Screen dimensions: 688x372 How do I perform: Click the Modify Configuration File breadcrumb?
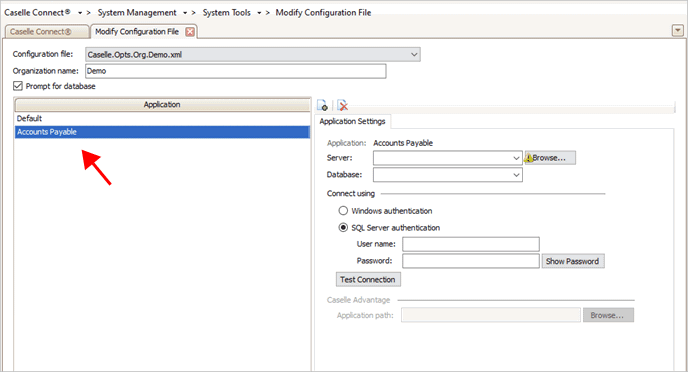pyautogui.click(x=323, y=13)
